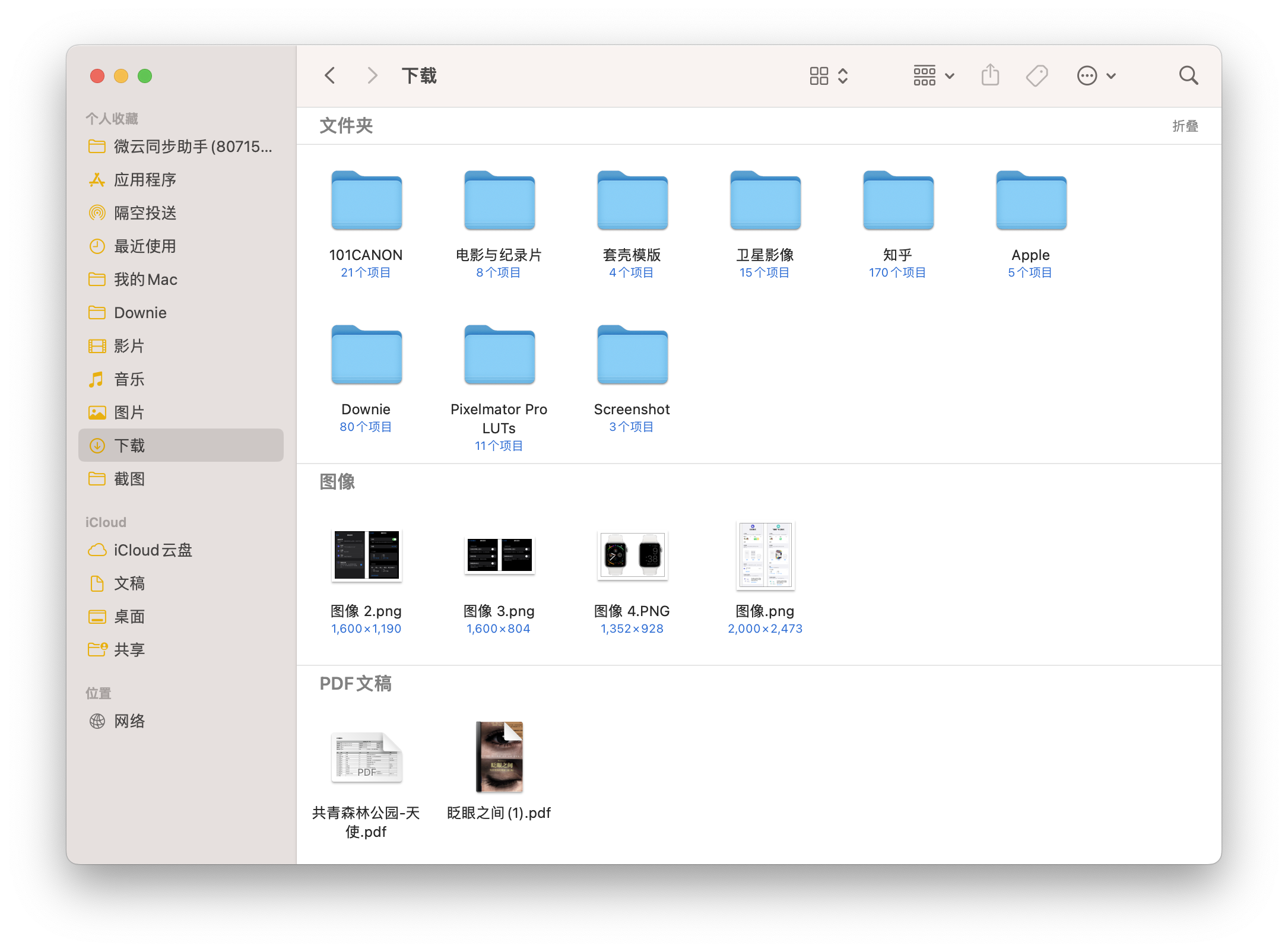Open search with the magnifying glass icon
This screenshot has width=1288, height=952.
1188,75
